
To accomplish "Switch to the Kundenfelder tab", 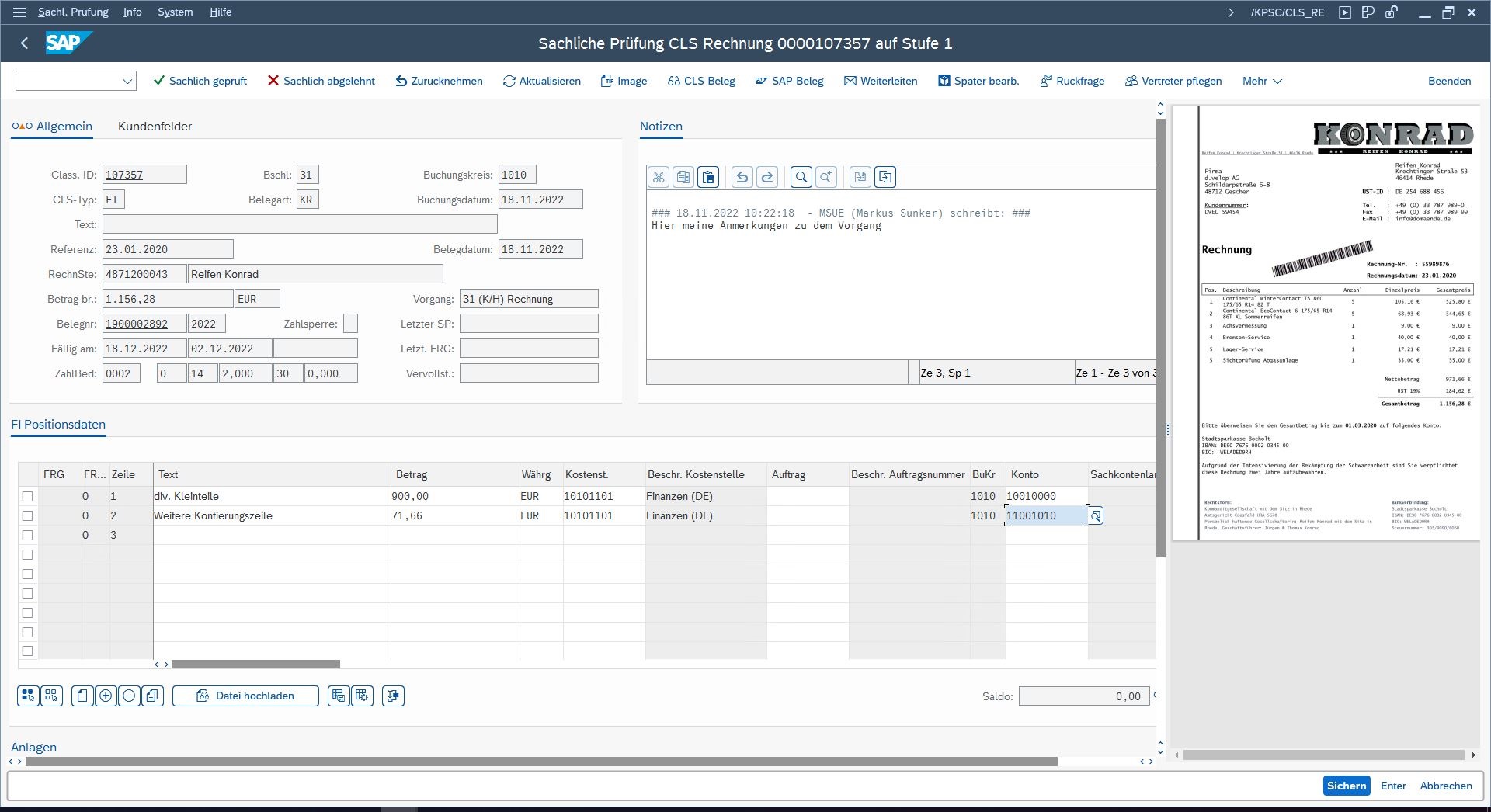I will pyautogui.click(x=155, y=126).
